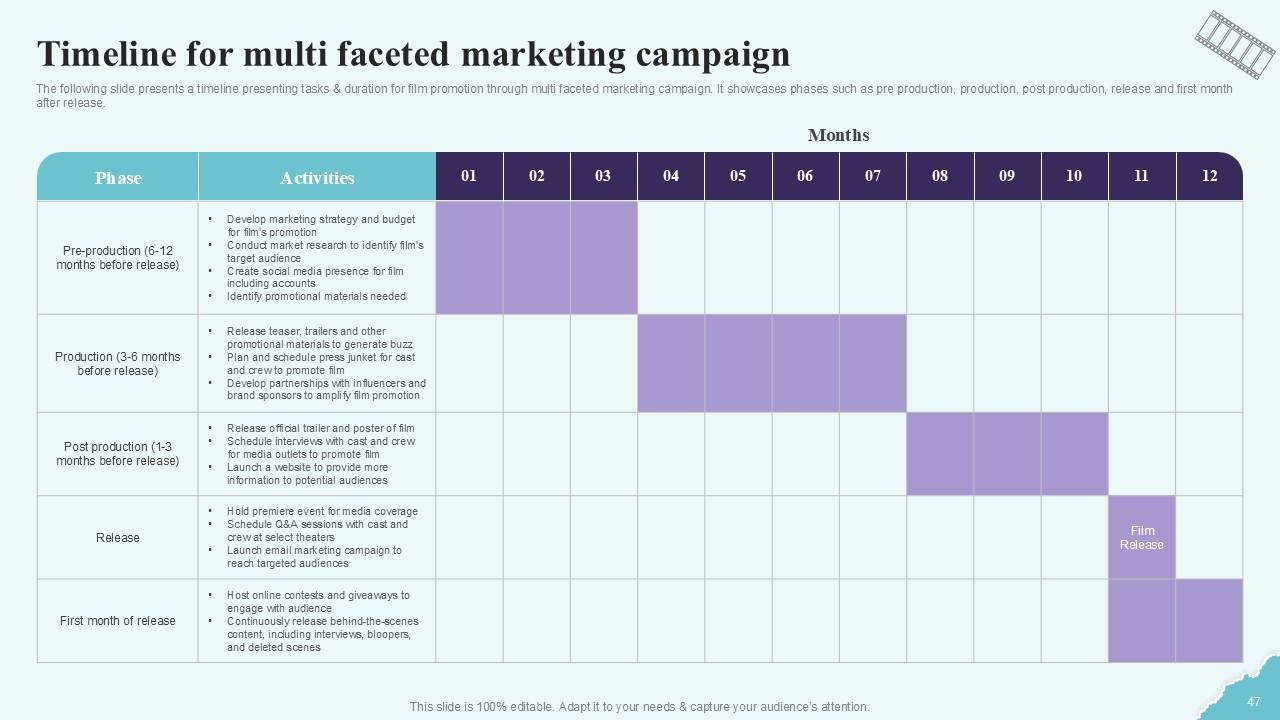
Task: Select month 04 header cell
Action: [x=671, y=176]
